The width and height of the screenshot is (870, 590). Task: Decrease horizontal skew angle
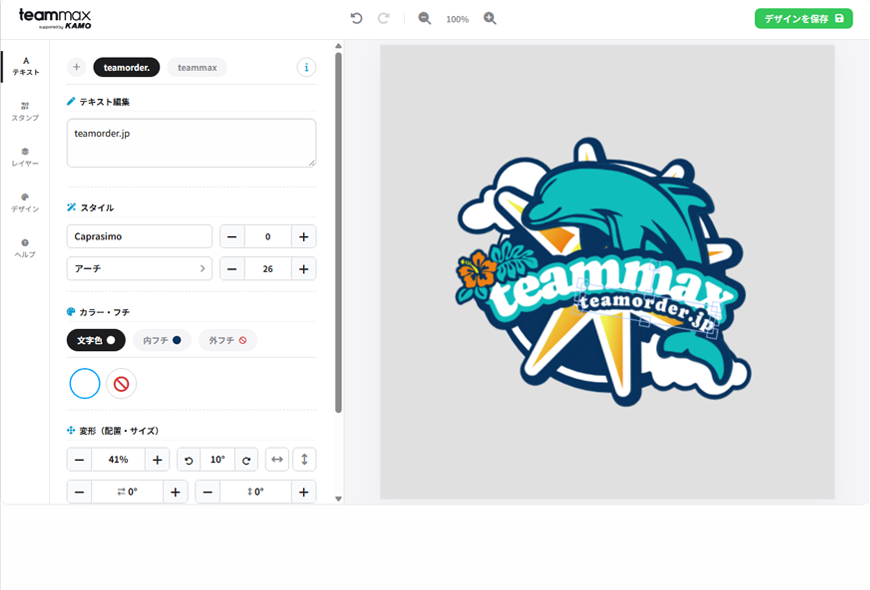click(x=79, y=492)
